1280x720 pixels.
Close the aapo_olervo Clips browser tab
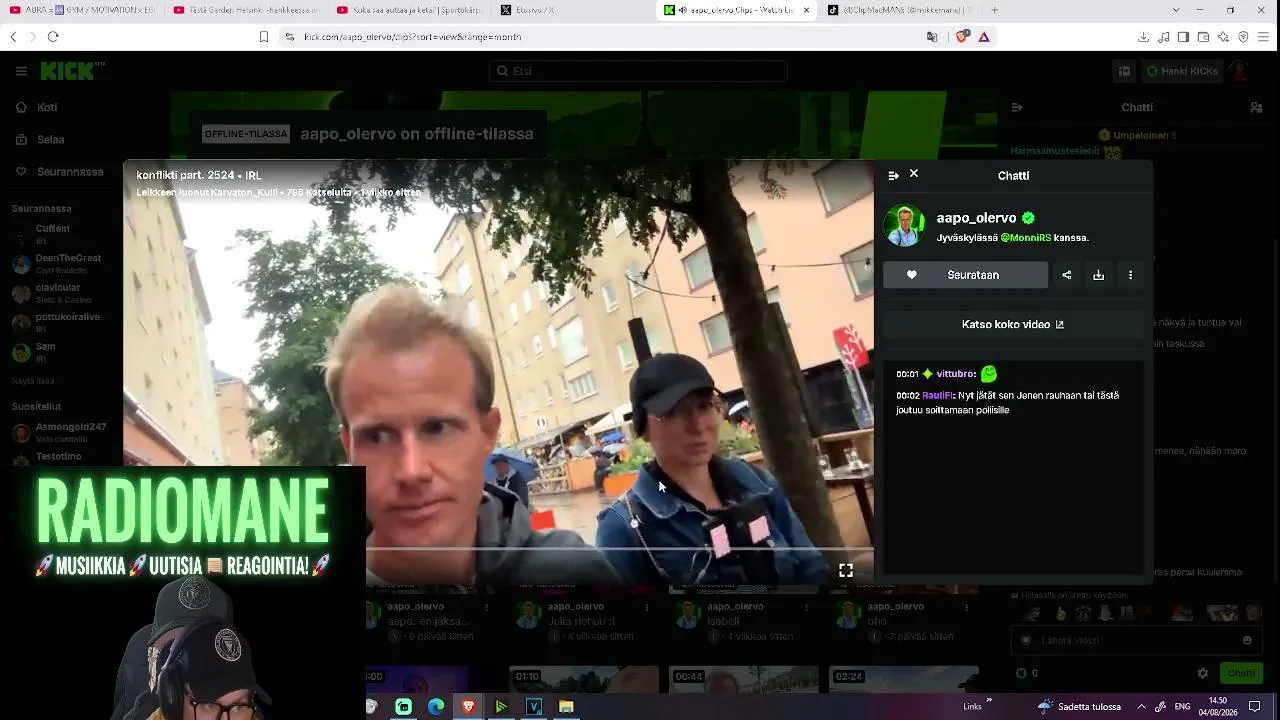point(806,10)
